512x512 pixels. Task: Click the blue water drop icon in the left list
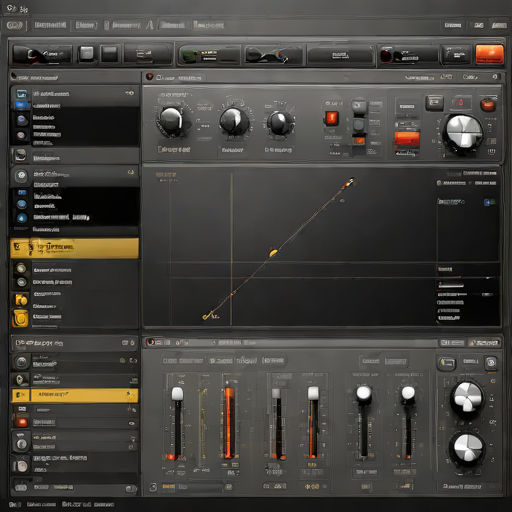pyautogui.click(x=22, y=218)
